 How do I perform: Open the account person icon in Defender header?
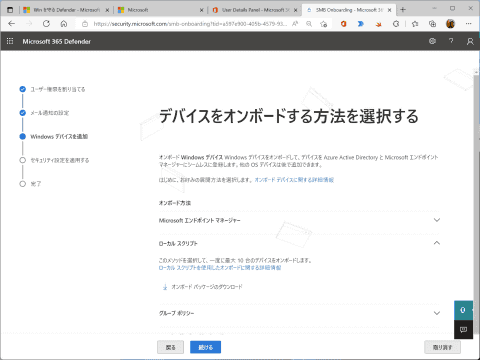pyautogui.click(x=470, y=41)
